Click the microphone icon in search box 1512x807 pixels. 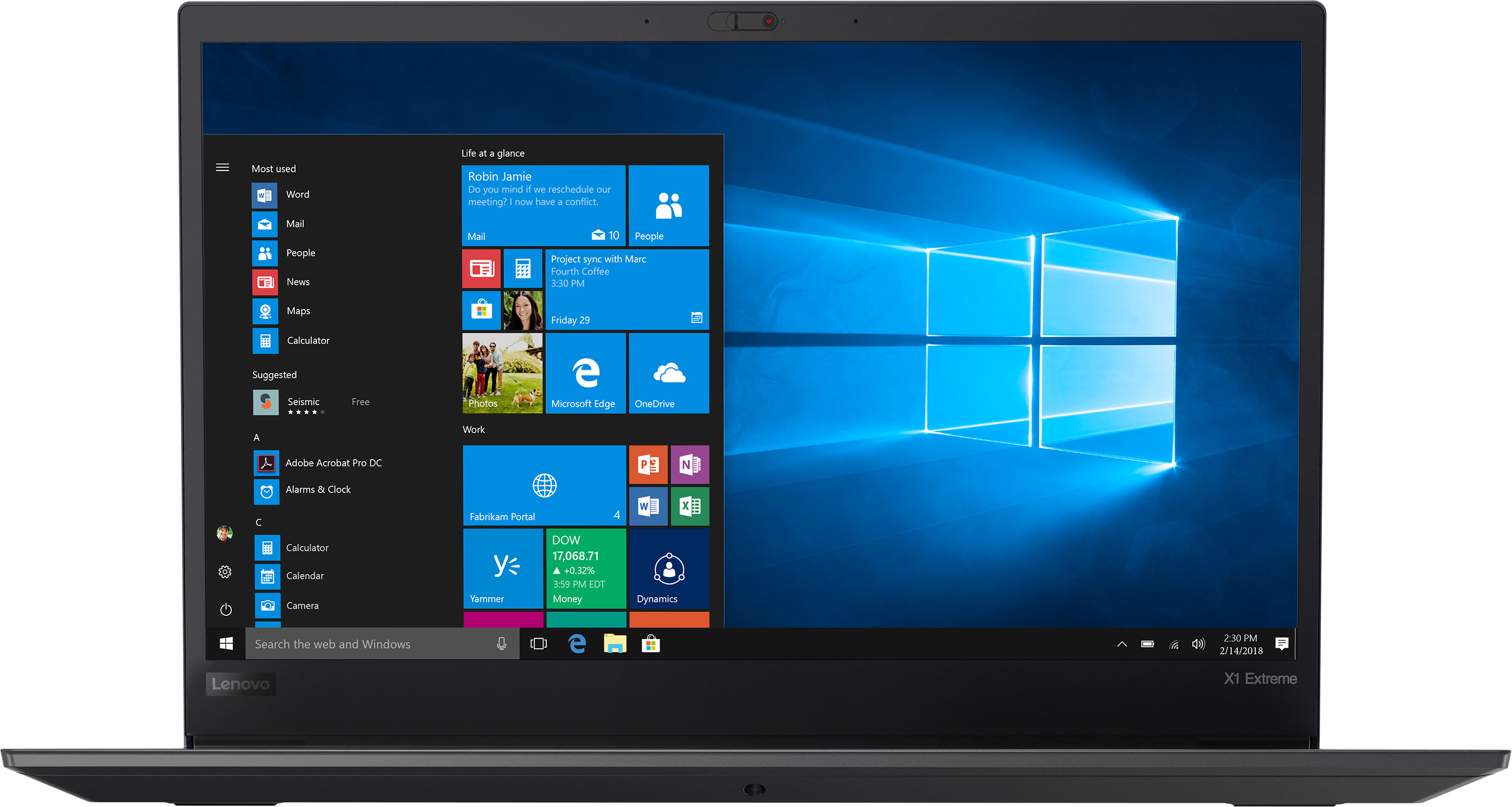[501, 644]
